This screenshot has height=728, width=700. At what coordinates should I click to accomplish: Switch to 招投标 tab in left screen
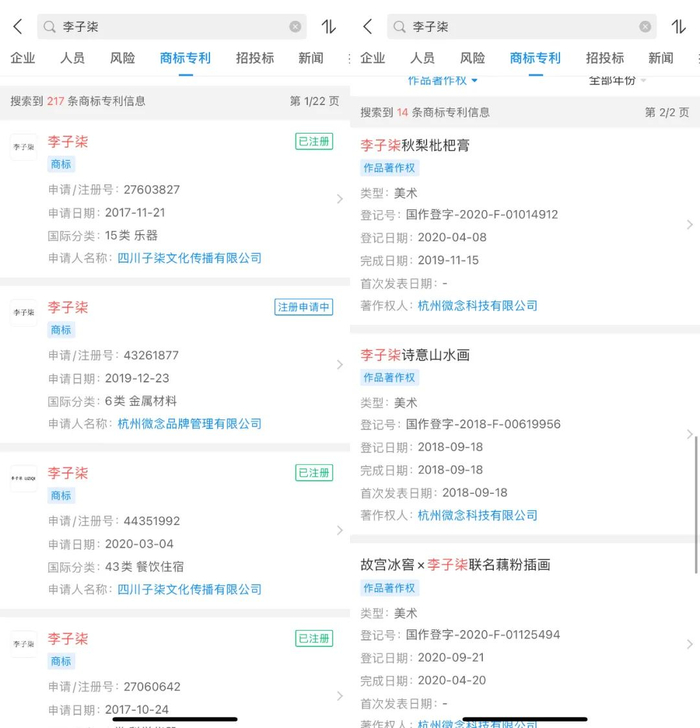(255, 58)
